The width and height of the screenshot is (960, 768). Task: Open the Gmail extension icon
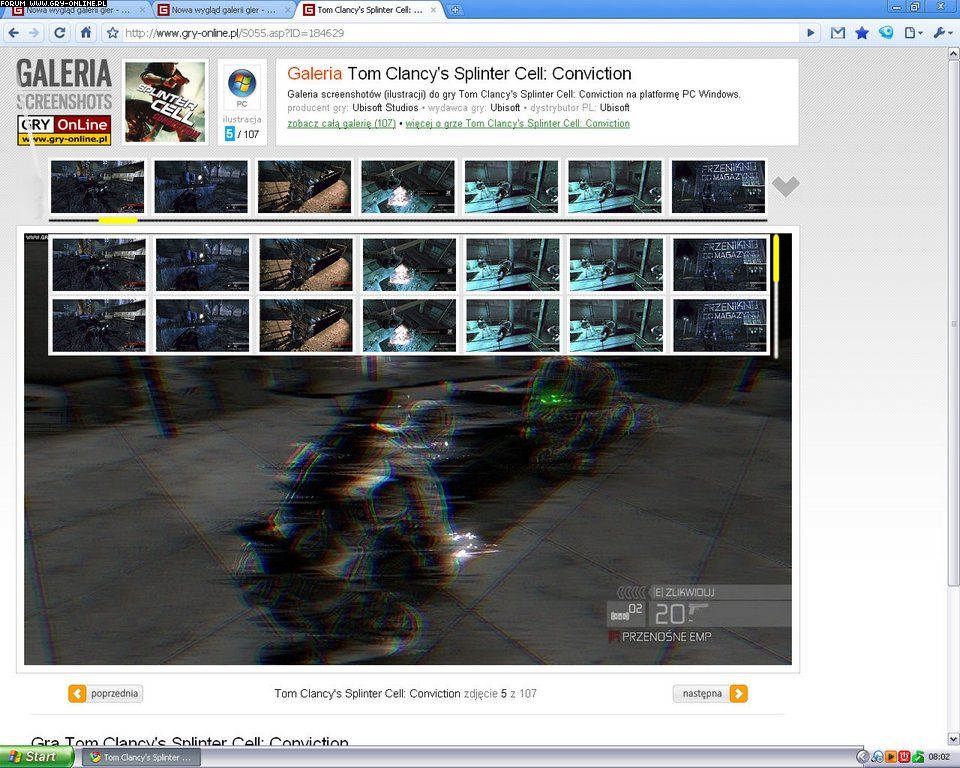coord(838,33)
